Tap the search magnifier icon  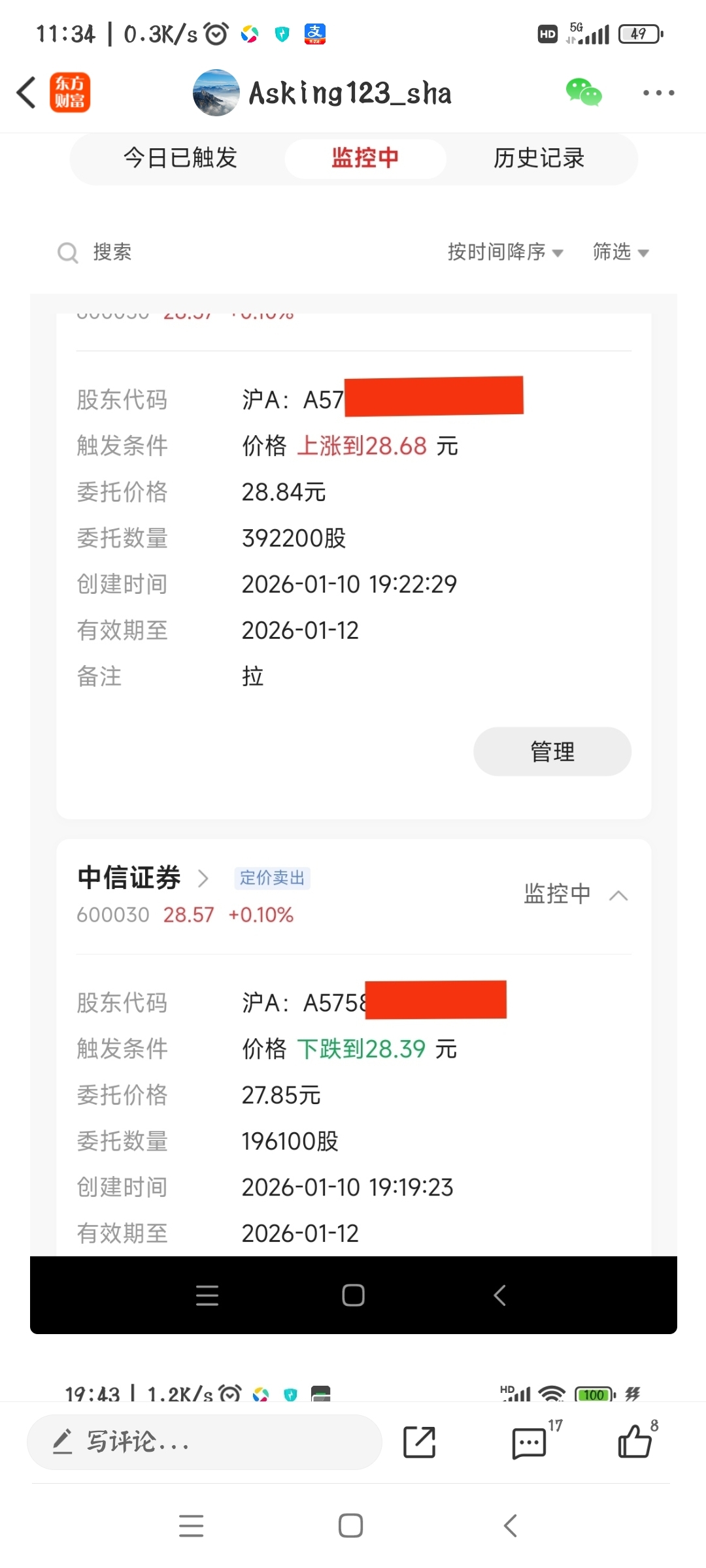pyautogui.click(x=67, y=252)
